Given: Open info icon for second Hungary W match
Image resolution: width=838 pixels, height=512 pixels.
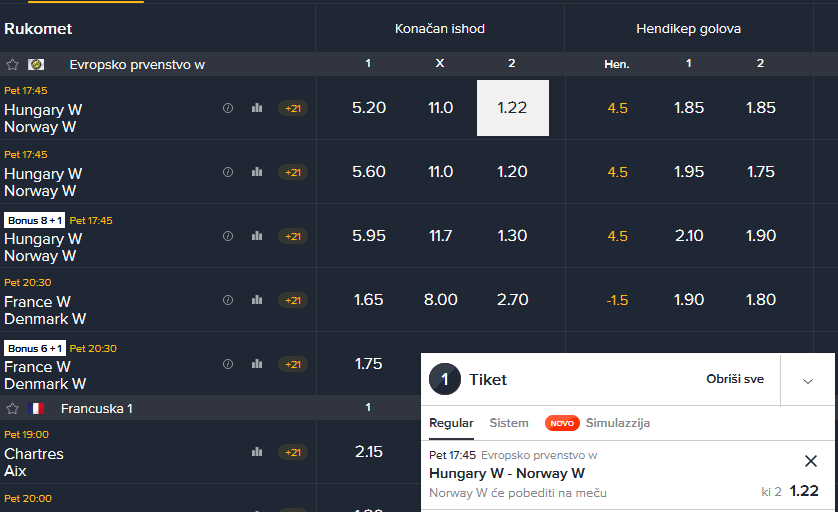Looking at the screenshot, I should (228, 172).
